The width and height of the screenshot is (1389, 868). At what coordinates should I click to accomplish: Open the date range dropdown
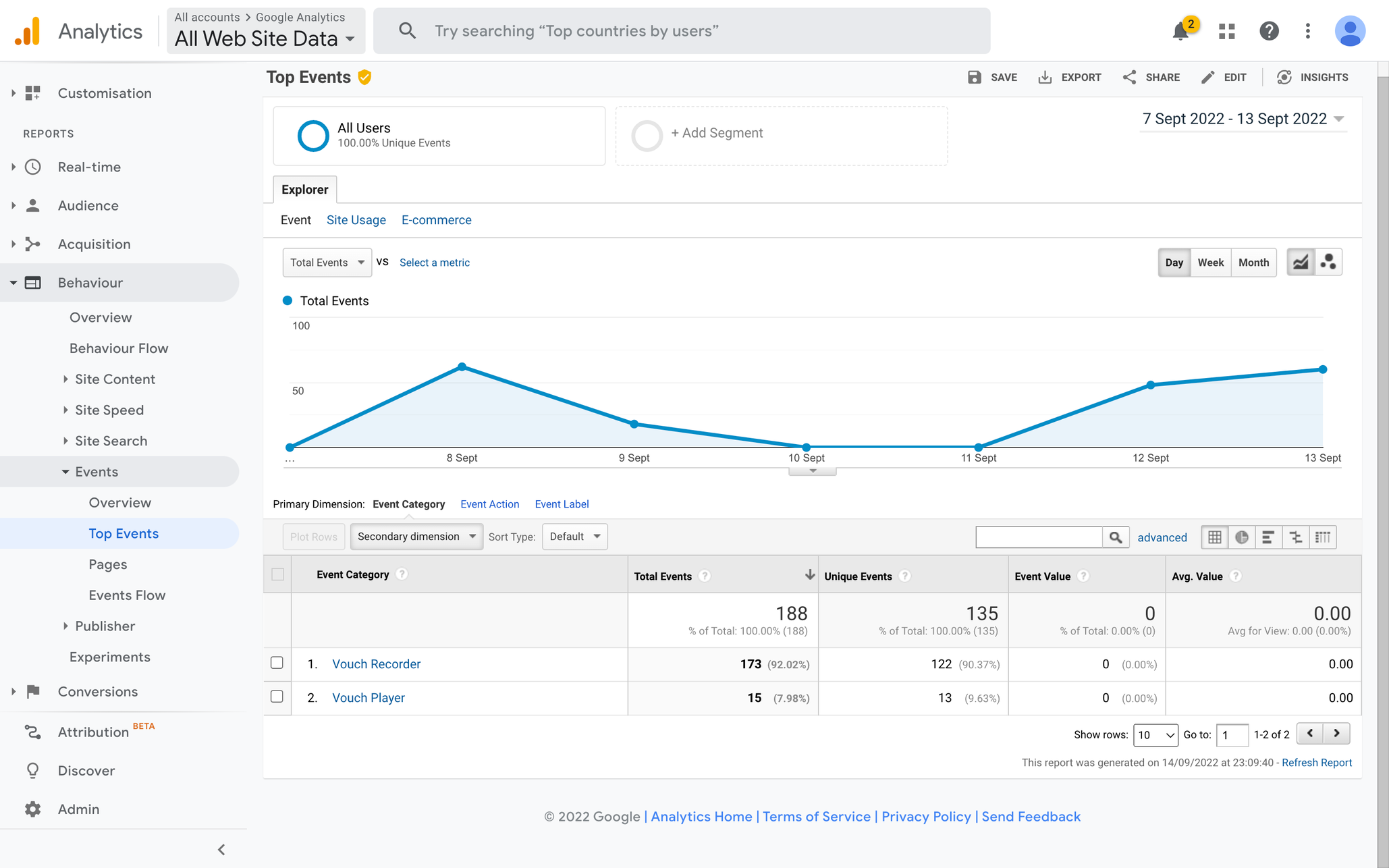coord(1243,119)
